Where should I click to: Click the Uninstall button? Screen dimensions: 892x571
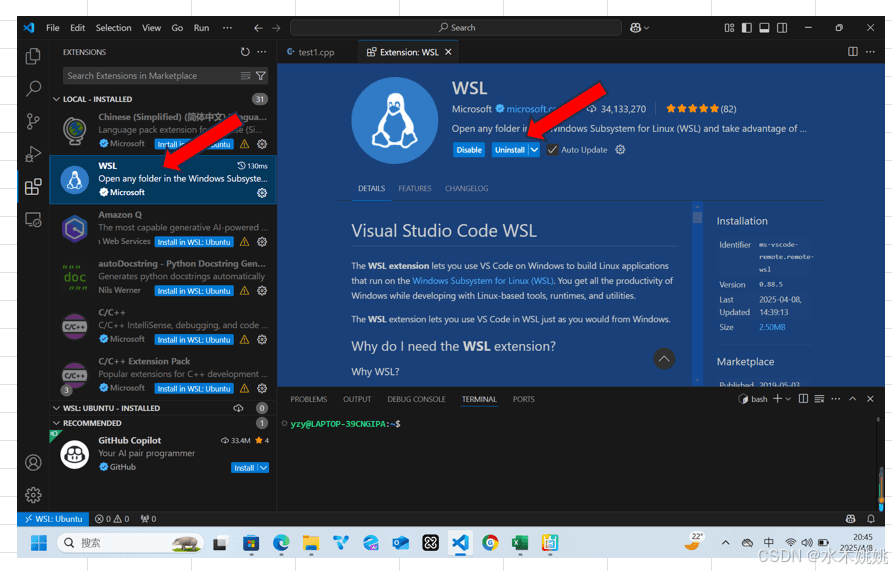click(x=510, y=150)
